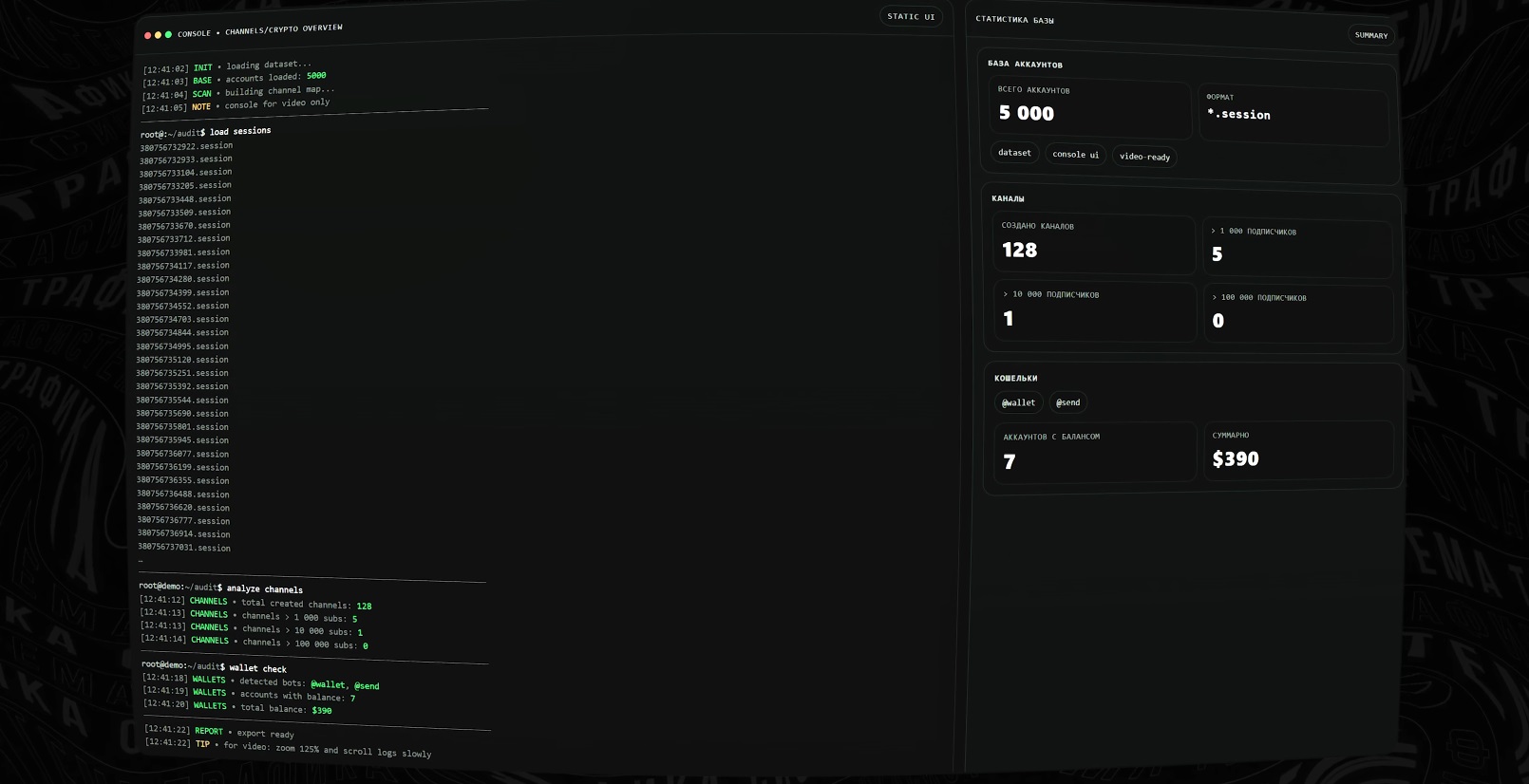This screenshot has width=1529, height=784.
Task: Click the yellow dot in console header
Action: point(158,35)
